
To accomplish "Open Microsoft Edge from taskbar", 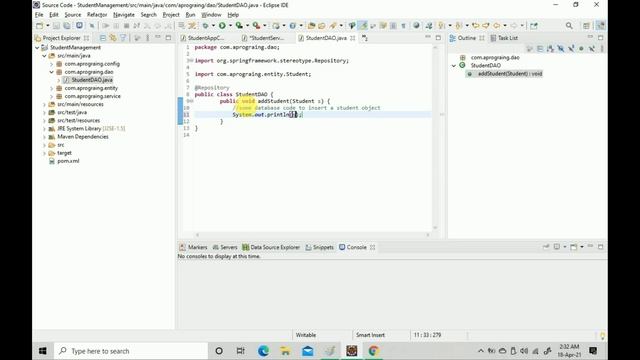I will 263,351.
